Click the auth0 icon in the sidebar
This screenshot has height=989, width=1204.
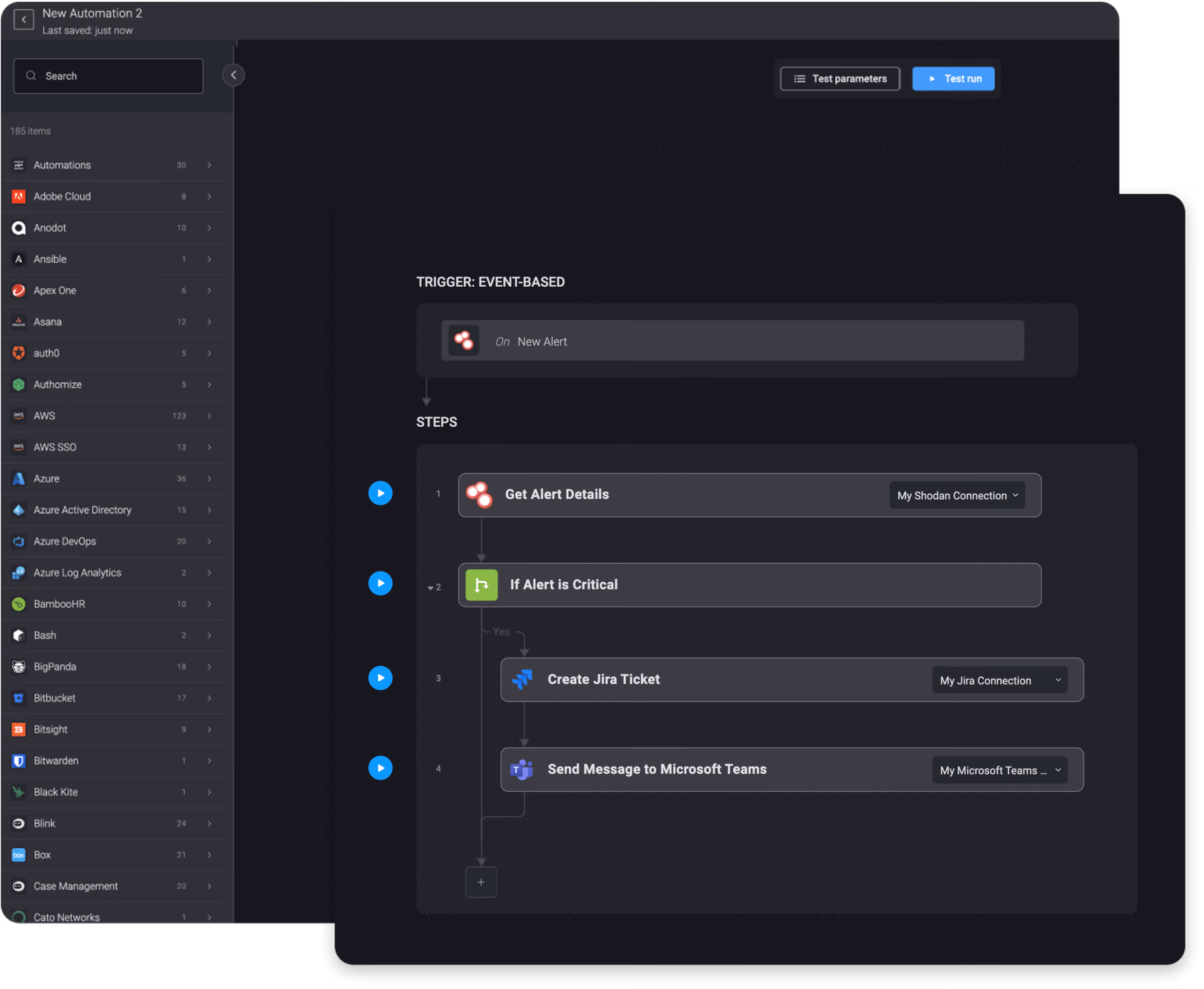(x=19, y=353)
